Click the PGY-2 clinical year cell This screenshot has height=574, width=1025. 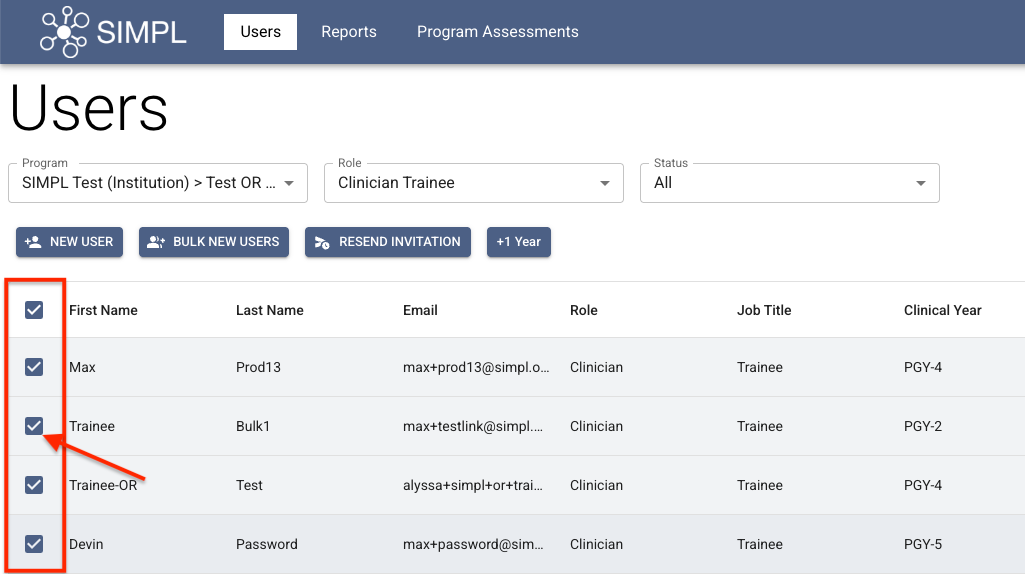pos(923,426)
